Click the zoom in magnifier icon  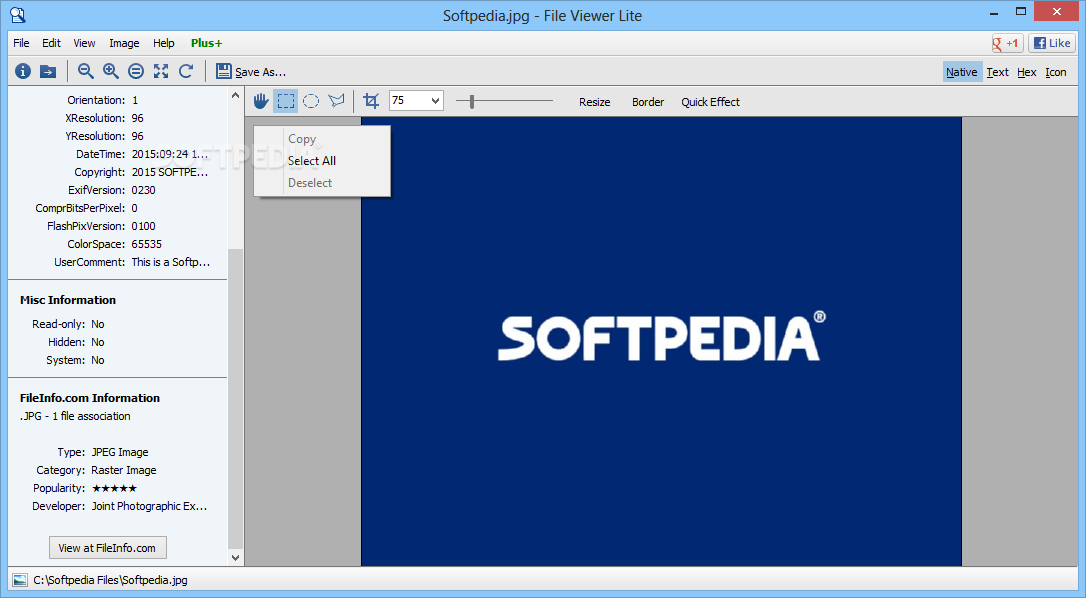pyautogui.click(x=111, y=71)
